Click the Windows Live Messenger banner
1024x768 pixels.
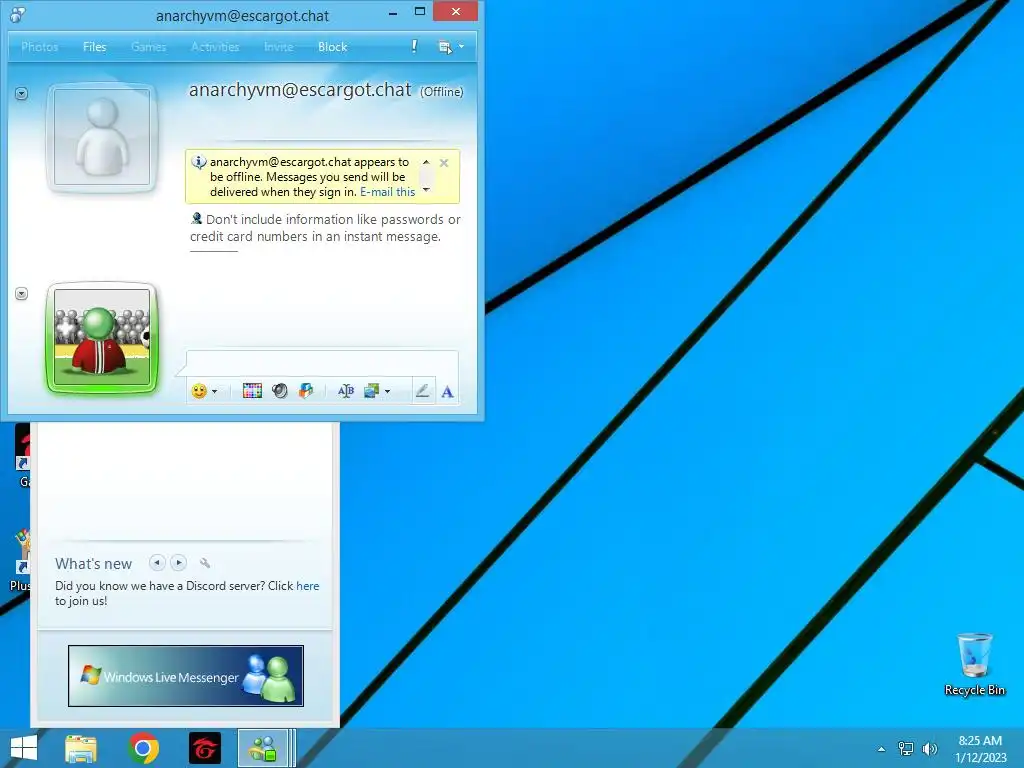(186, 676)
